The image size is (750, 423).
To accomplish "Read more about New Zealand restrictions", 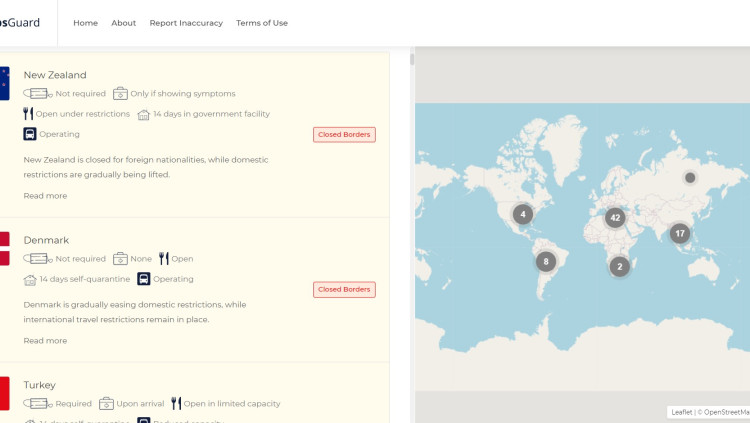I will coord(45,196).
